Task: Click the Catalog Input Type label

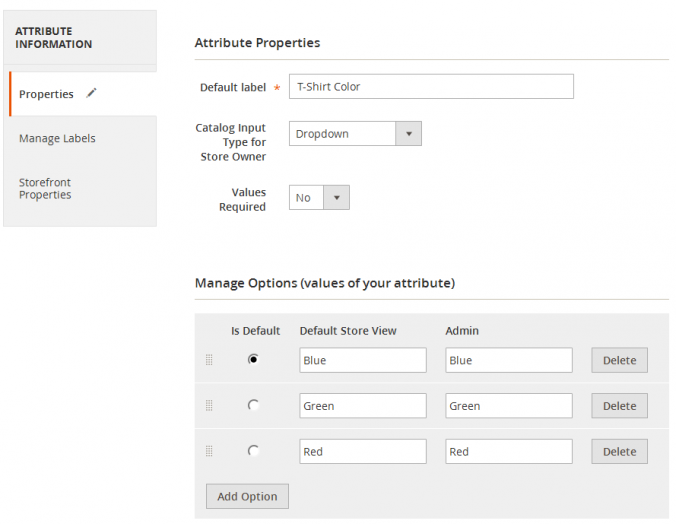Action: pyautogui.click(x=231, y=142)
